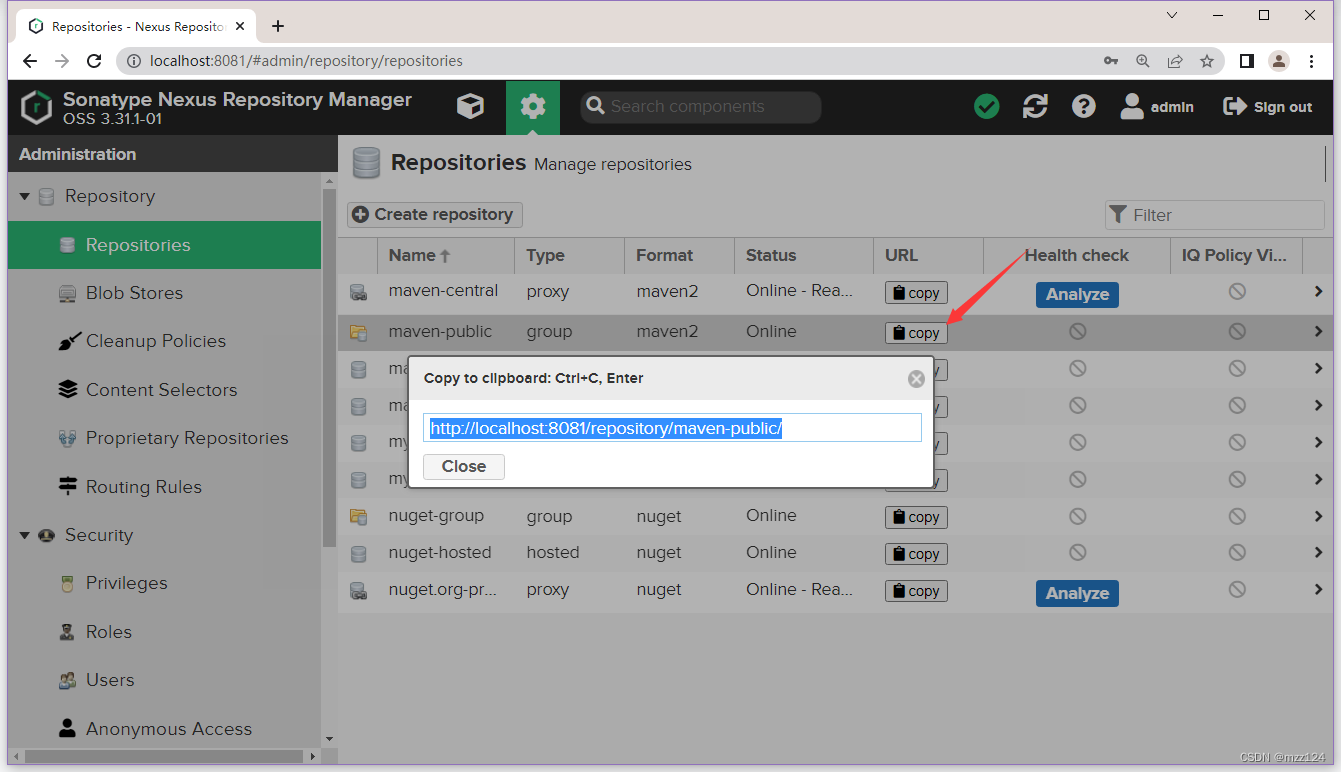Open the browser profile avatar icon

tap(1279, 61)
